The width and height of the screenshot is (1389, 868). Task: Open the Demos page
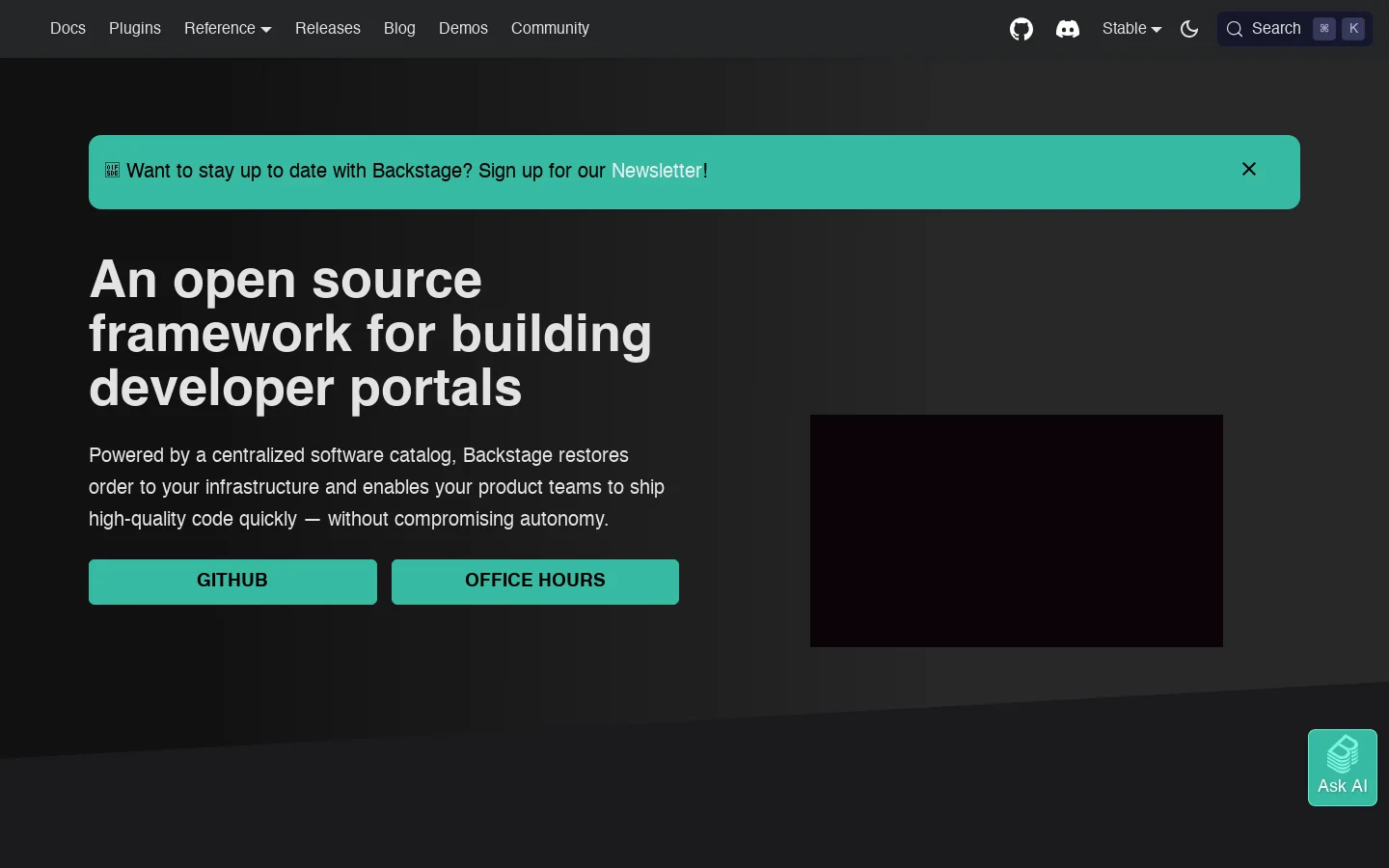(x=463, y=29)
